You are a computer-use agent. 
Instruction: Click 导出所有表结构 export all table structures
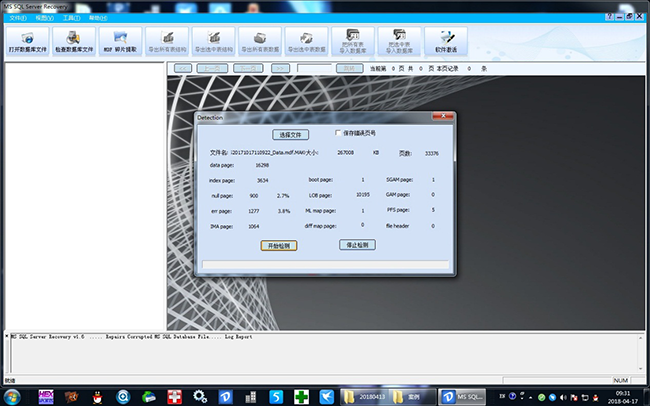point(167,41)
